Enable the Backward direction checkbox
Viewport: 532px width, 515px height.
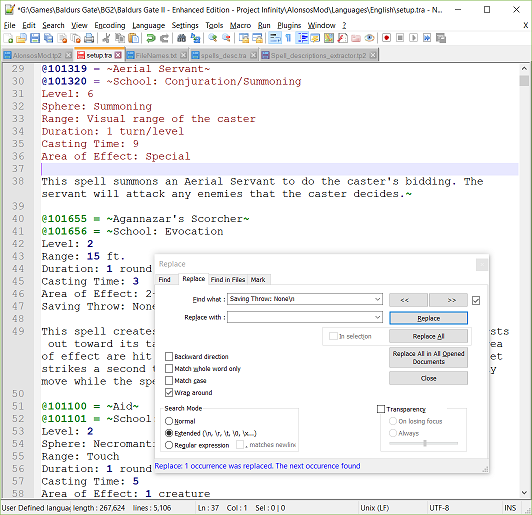click(x=169, y=356)
